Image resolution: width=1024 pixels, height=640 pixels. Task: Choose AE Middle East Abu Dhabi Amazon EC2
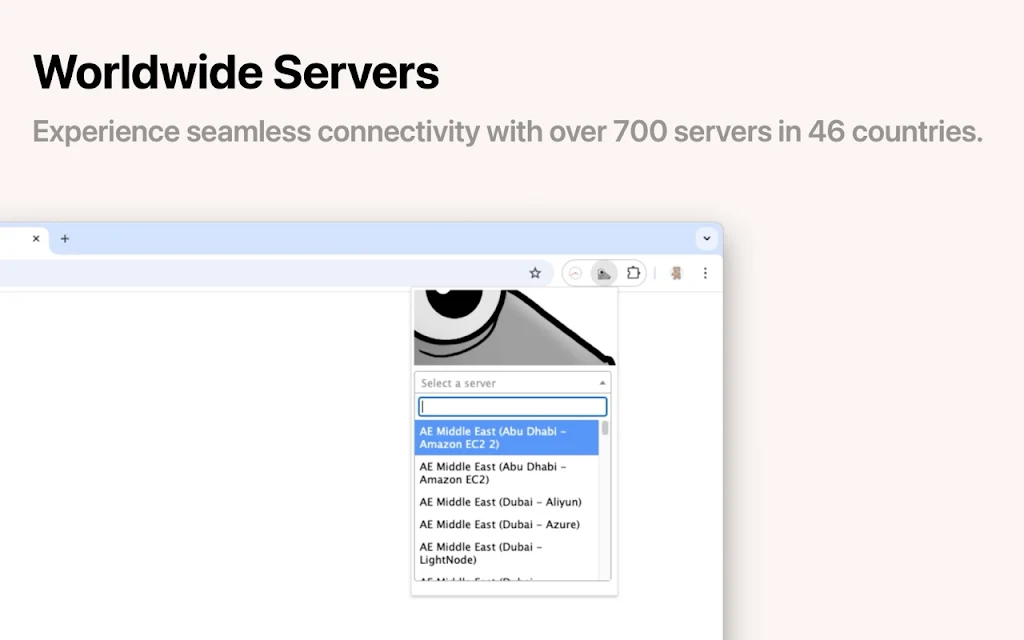coord(507,473)
